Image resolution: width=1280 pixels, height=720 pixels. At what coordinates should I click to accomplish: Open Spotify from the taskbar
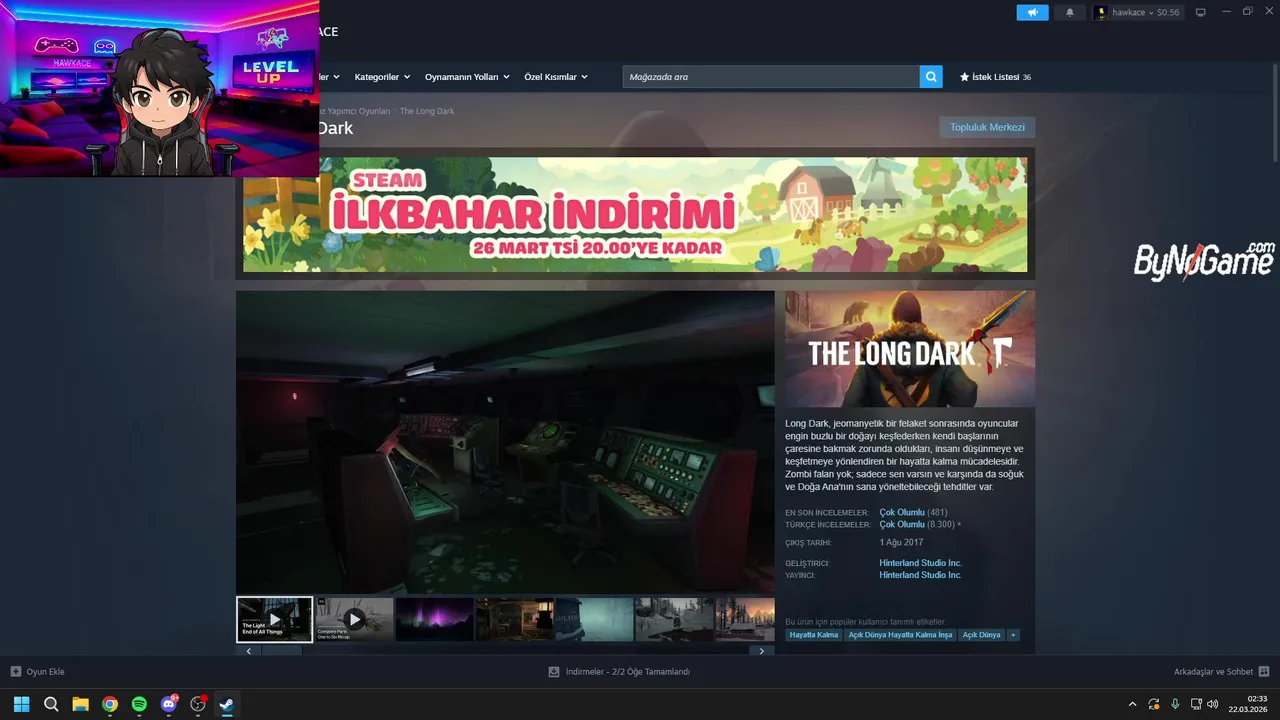(139, 704)
